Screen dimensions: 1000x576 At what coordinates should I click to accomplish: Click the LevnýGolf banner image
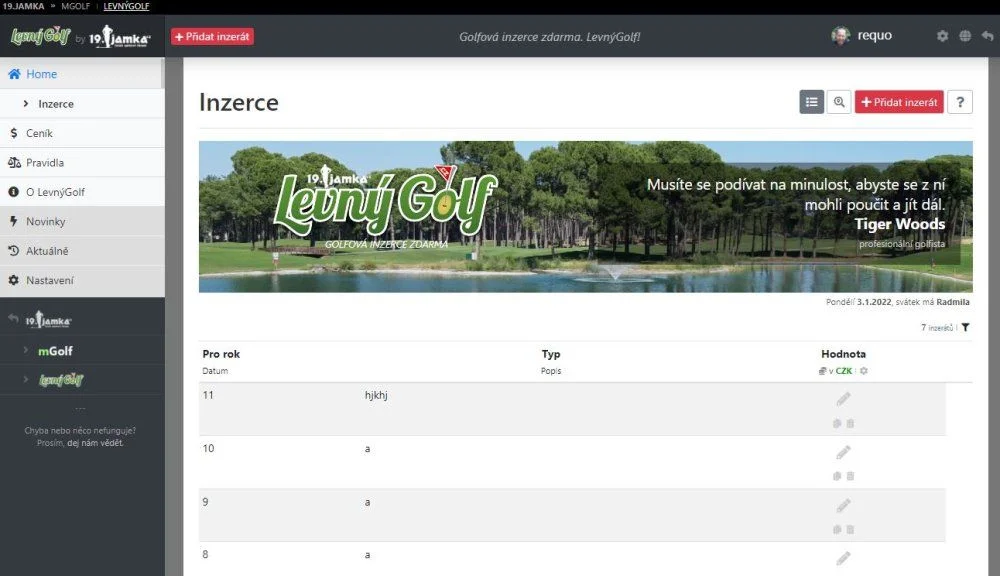(x=585, y=217)
